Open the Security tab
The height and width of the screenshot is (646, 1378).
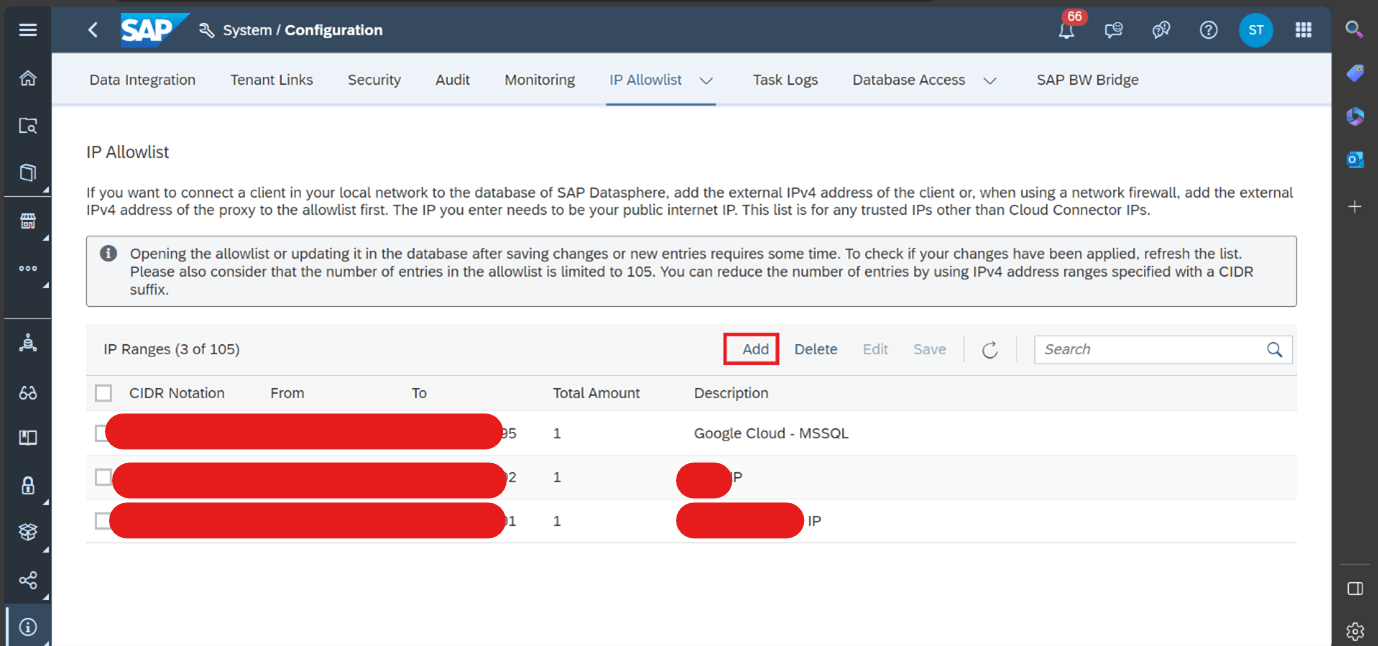pyautogui.click(x=374, y=80)
